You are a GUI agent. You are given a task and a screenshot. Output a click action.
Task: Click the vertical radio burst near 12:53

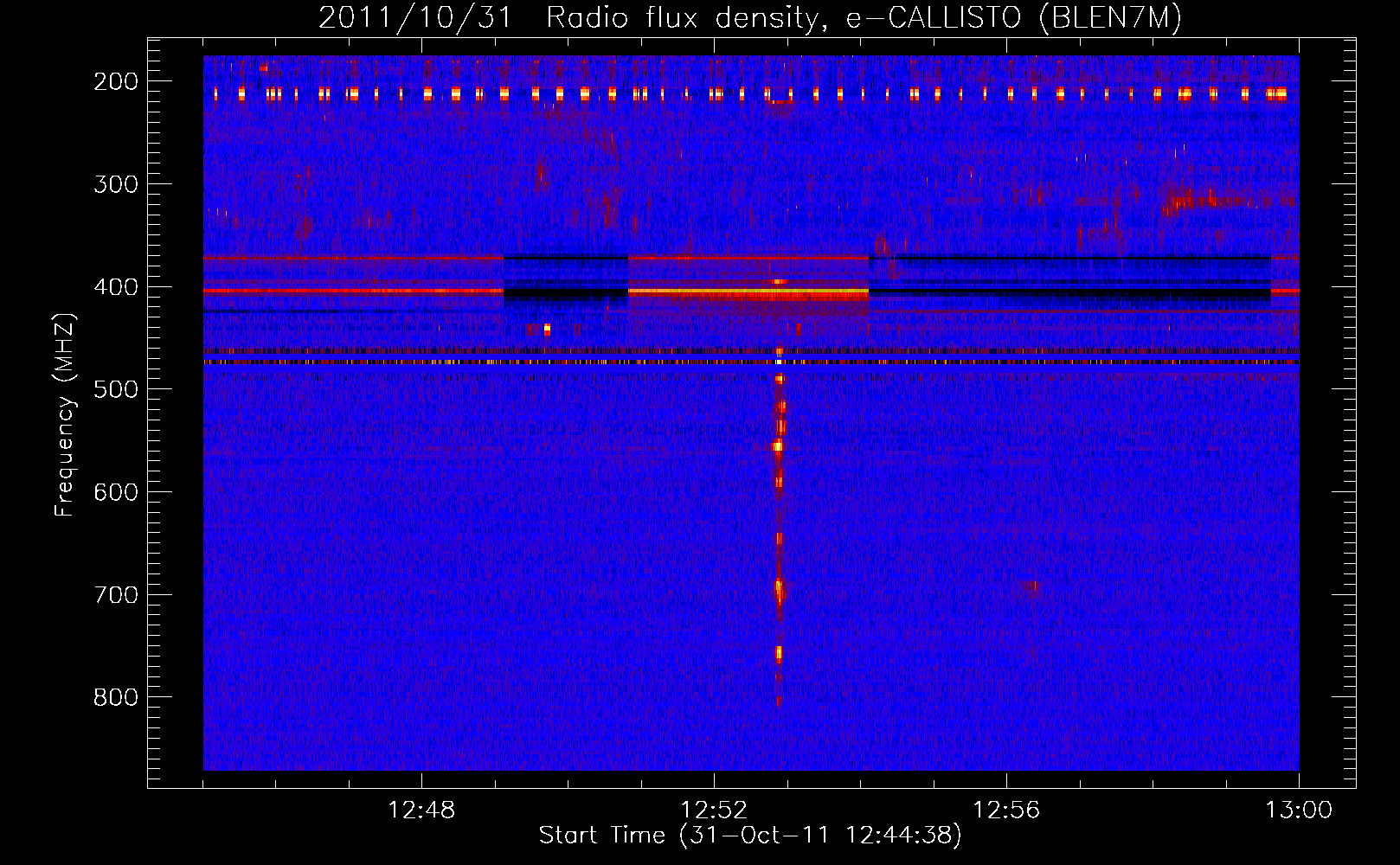click(x=779, y=528)
